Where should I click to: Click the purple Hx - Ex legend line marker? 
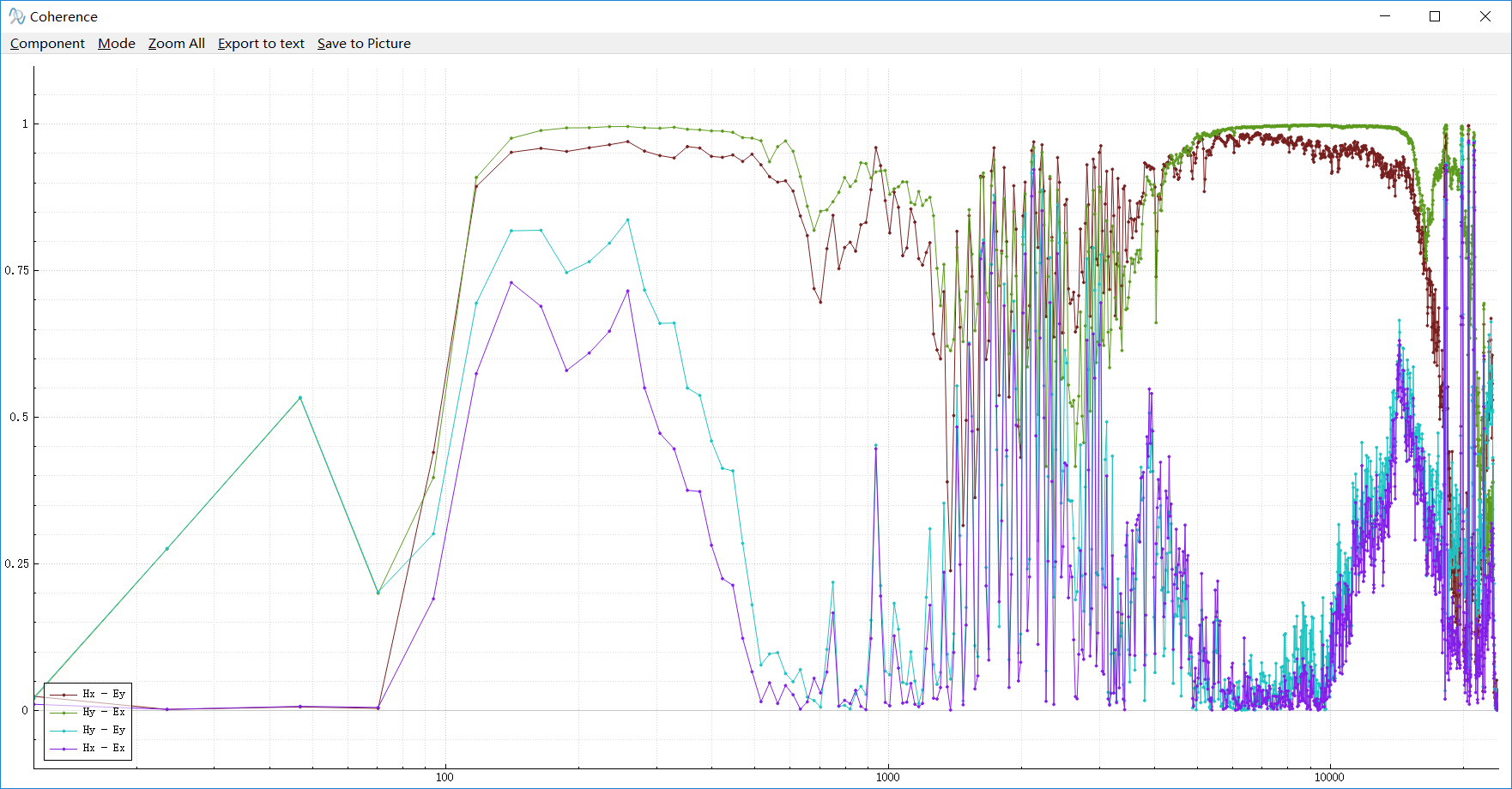[x=64, y=749]
